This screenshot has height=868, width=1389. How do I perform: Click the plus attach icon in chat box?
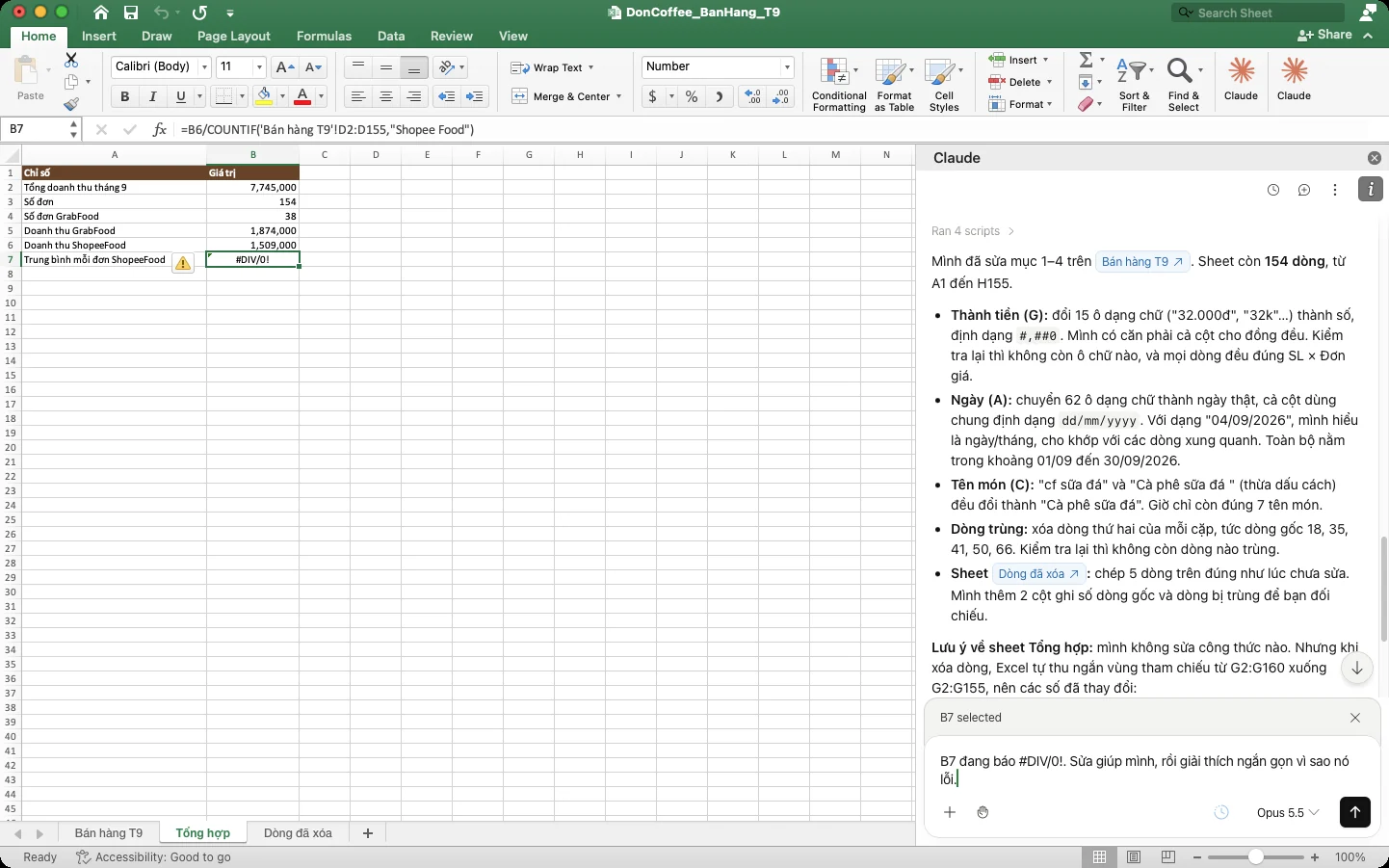(950, 812)
